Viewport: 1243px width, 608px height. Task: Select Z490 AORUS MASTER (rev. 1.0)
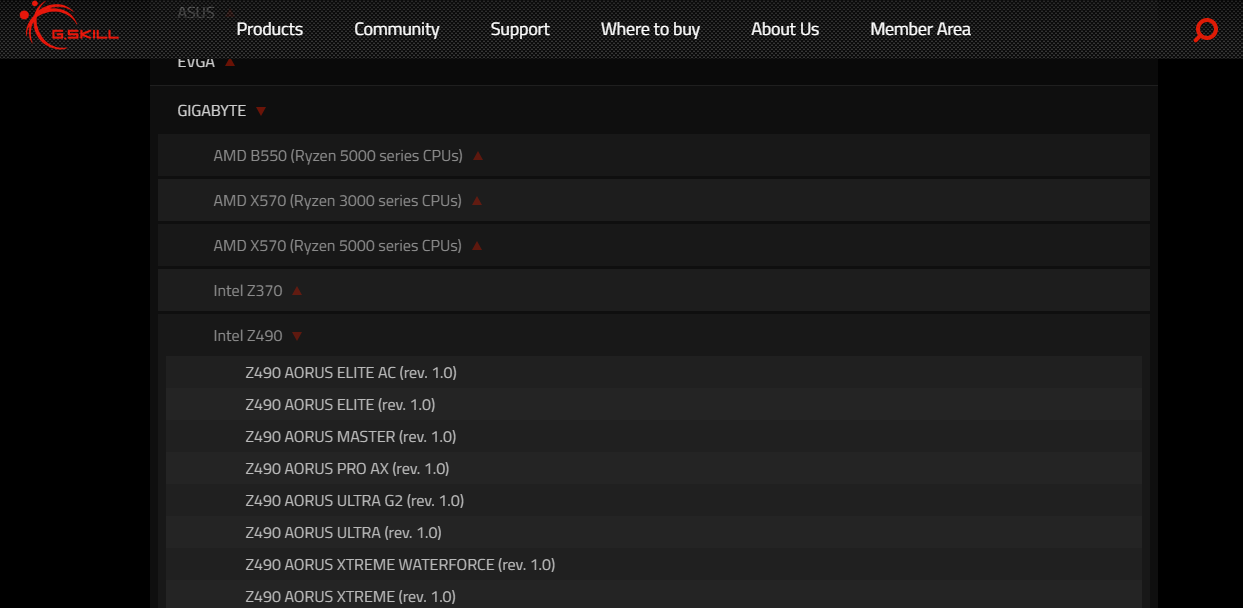click(x=654, y=436)
